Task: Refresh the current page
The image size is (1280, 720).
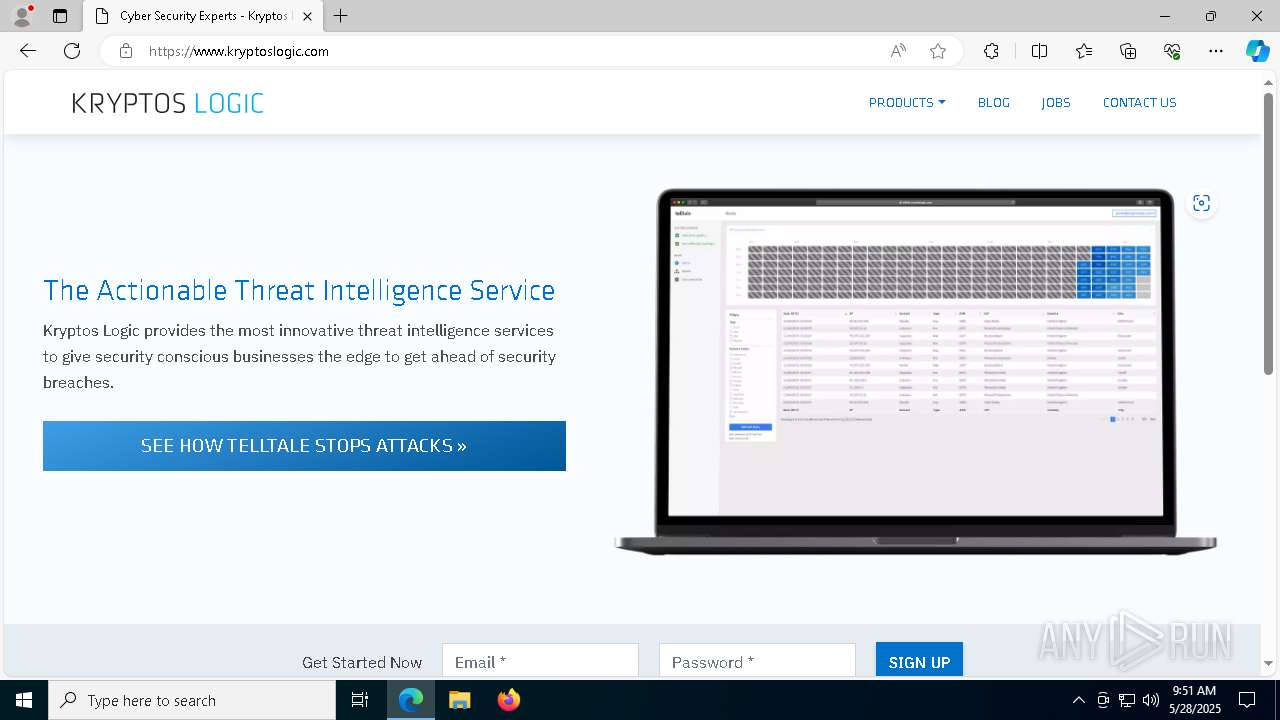Action: click(x=72, y=51)
